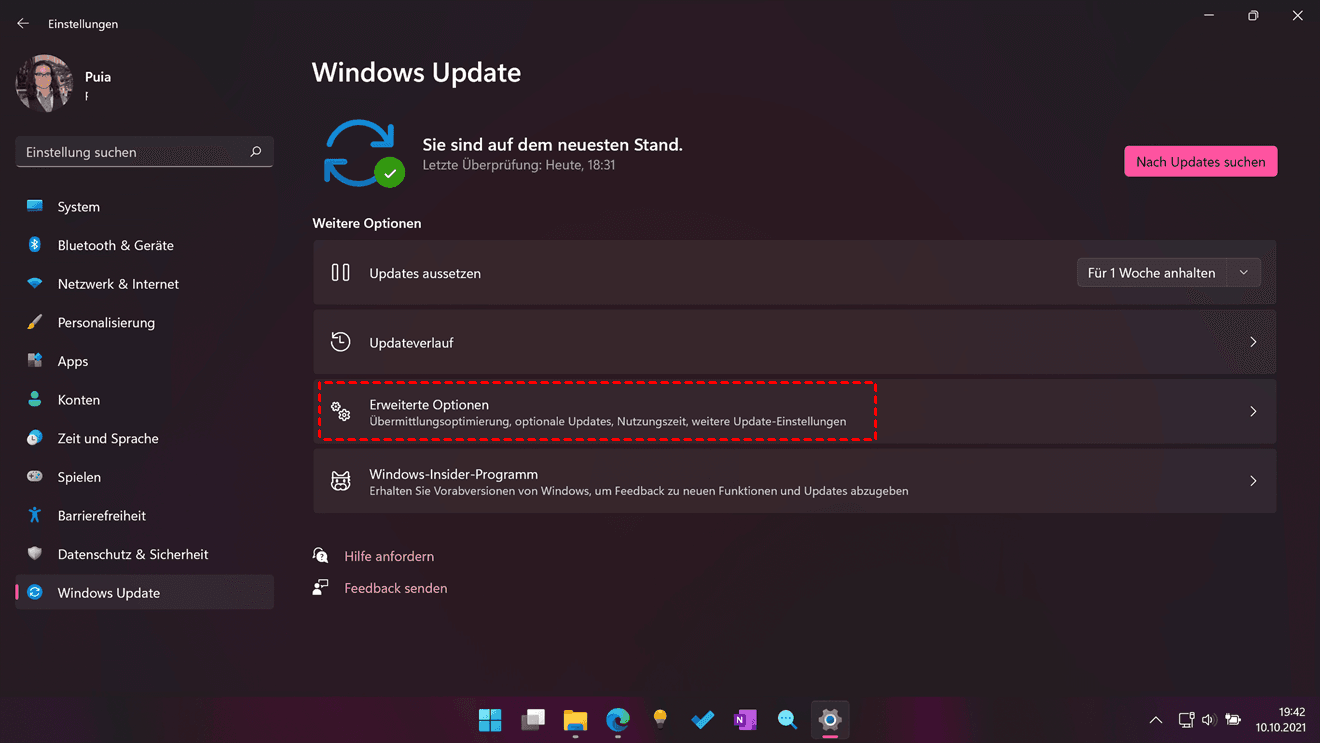Open the Feedback senden link
The width and height of the screenshot is (1320, 743).
point(396,588)
